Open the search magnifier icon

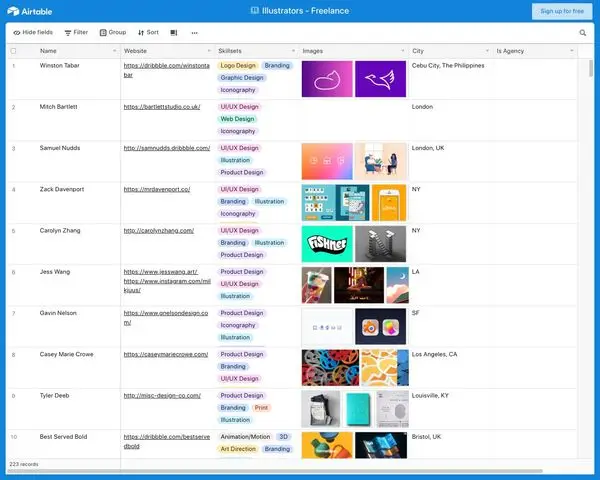(x=582, y=33)
